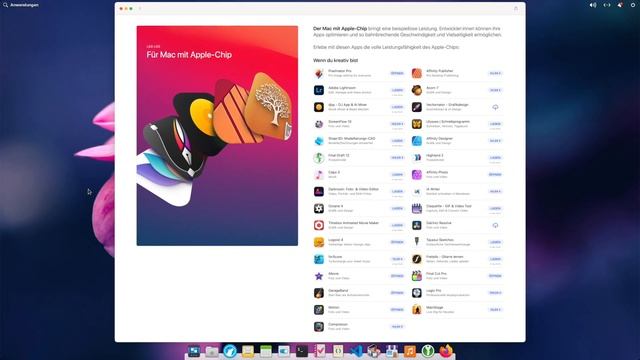Click the price button for MainStage
This screenshot has height=360, width=640.
(495, 310)
